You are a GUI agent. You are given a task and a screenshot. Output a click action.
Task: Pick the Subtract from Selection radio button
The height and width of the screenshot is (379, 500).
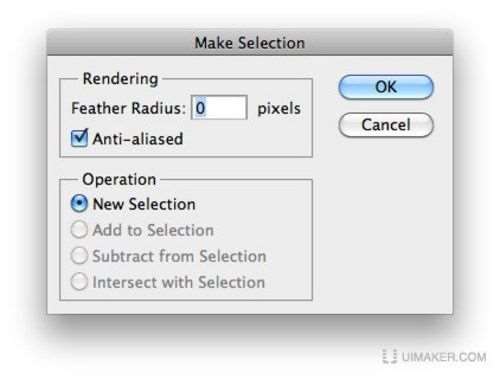pyautogui.click(x=79, y=256)
